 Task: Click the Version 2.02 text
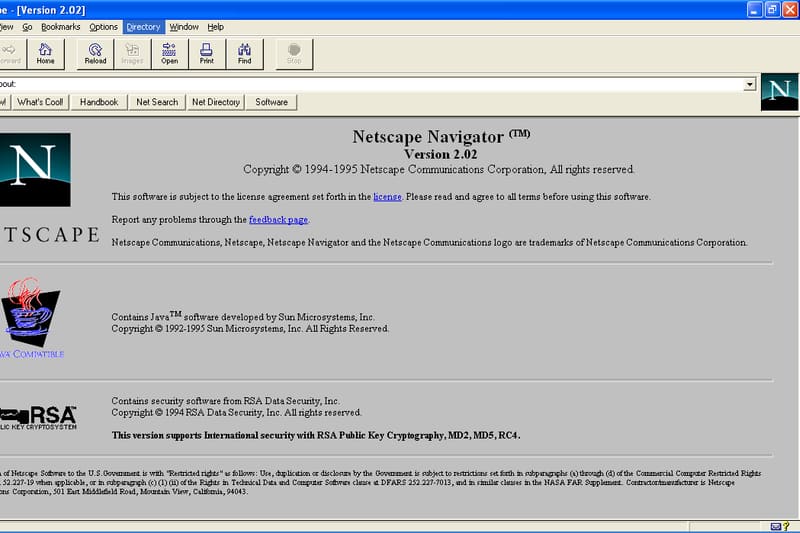441,154
